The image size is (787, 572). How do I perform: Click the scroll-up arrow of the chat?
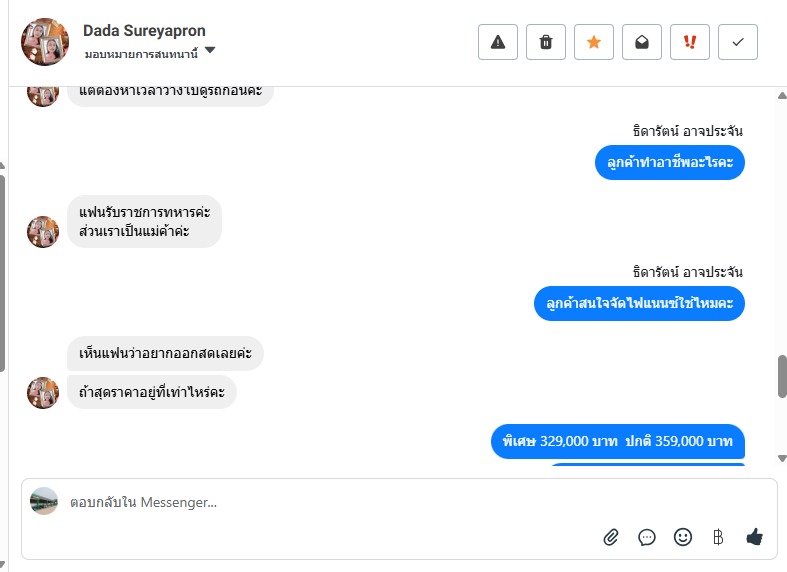782,94
